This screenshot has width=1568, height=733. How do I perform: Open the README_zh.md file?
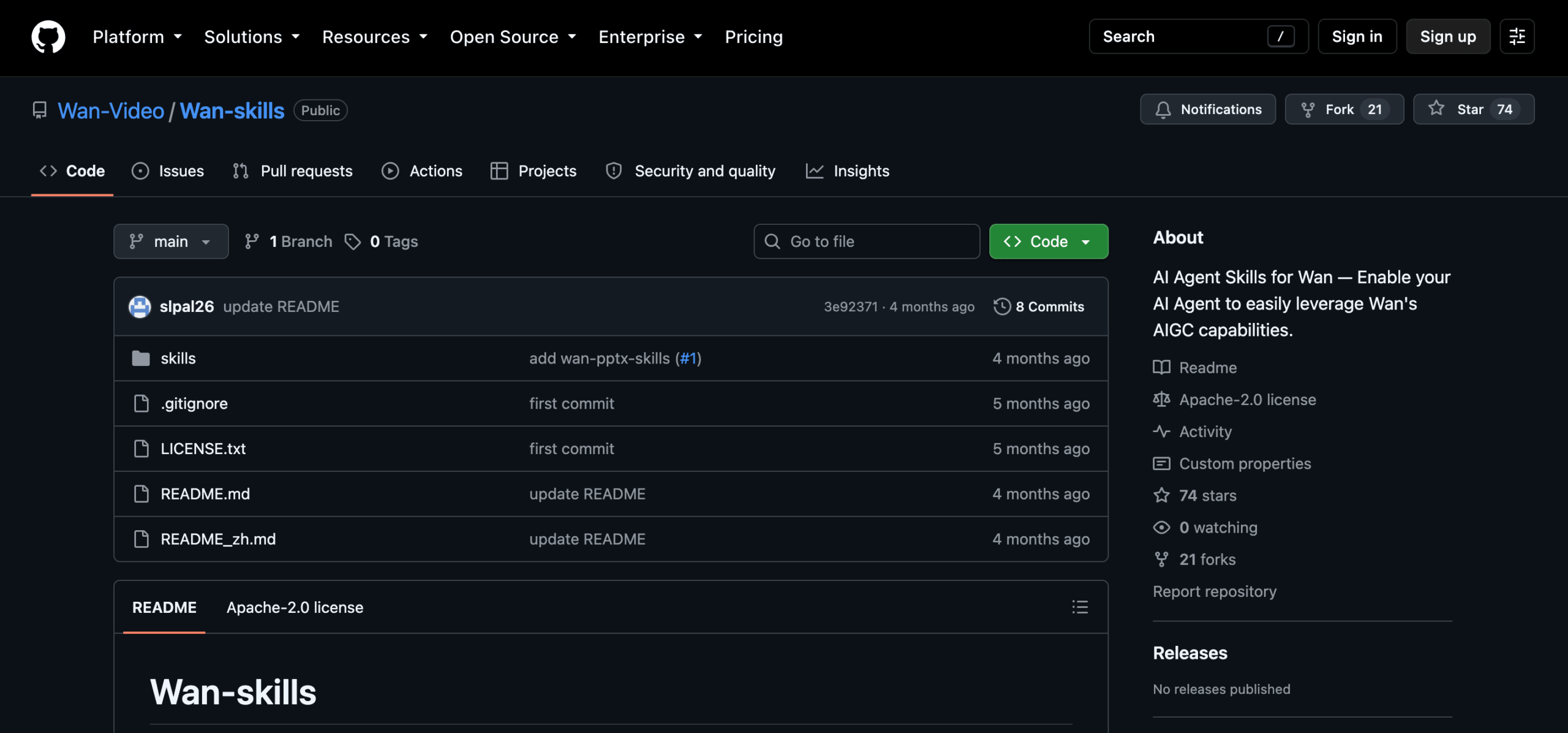point(218,539)
